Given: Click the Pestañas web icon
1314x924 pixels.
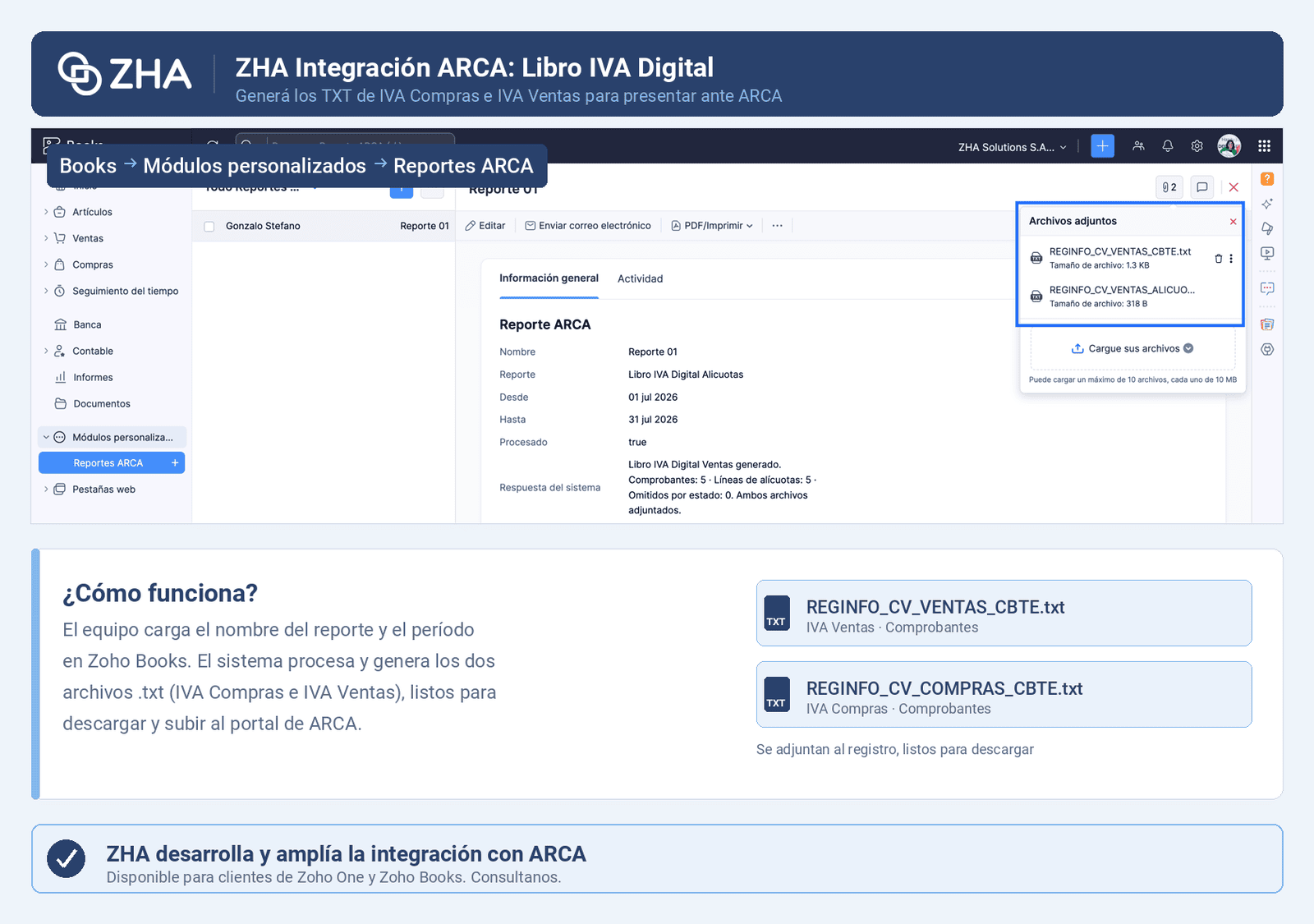Looking at the screenshot, I should pos(60,490).
